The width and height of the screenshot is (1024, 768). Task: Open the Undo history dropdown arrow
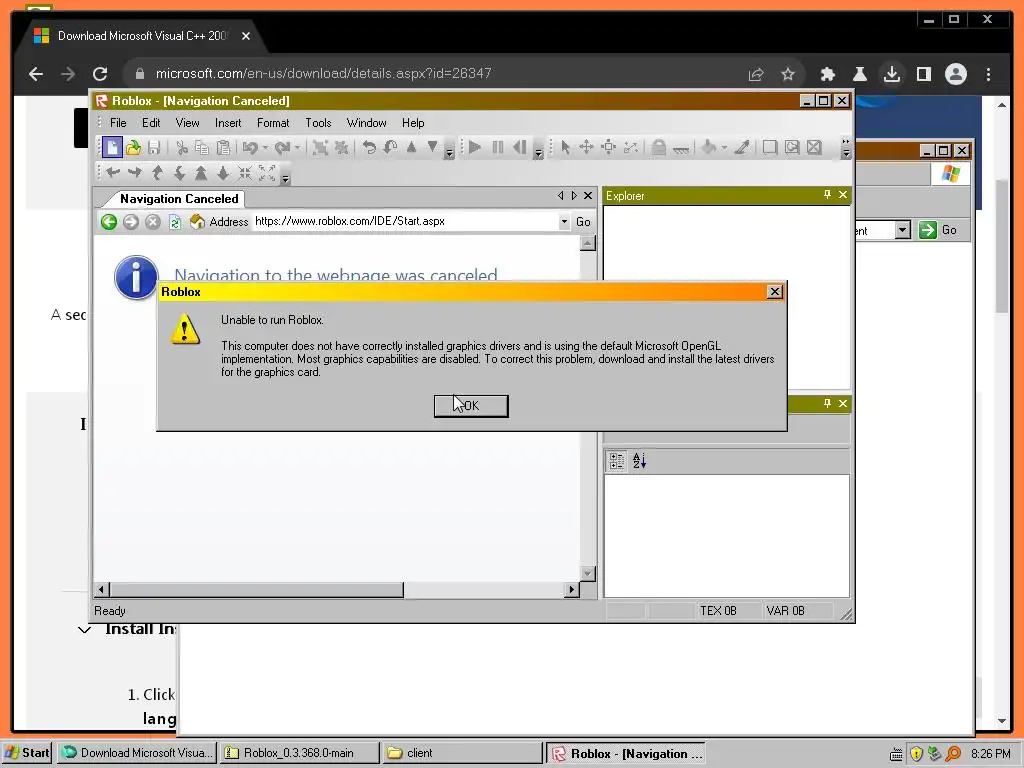[265, 148]
